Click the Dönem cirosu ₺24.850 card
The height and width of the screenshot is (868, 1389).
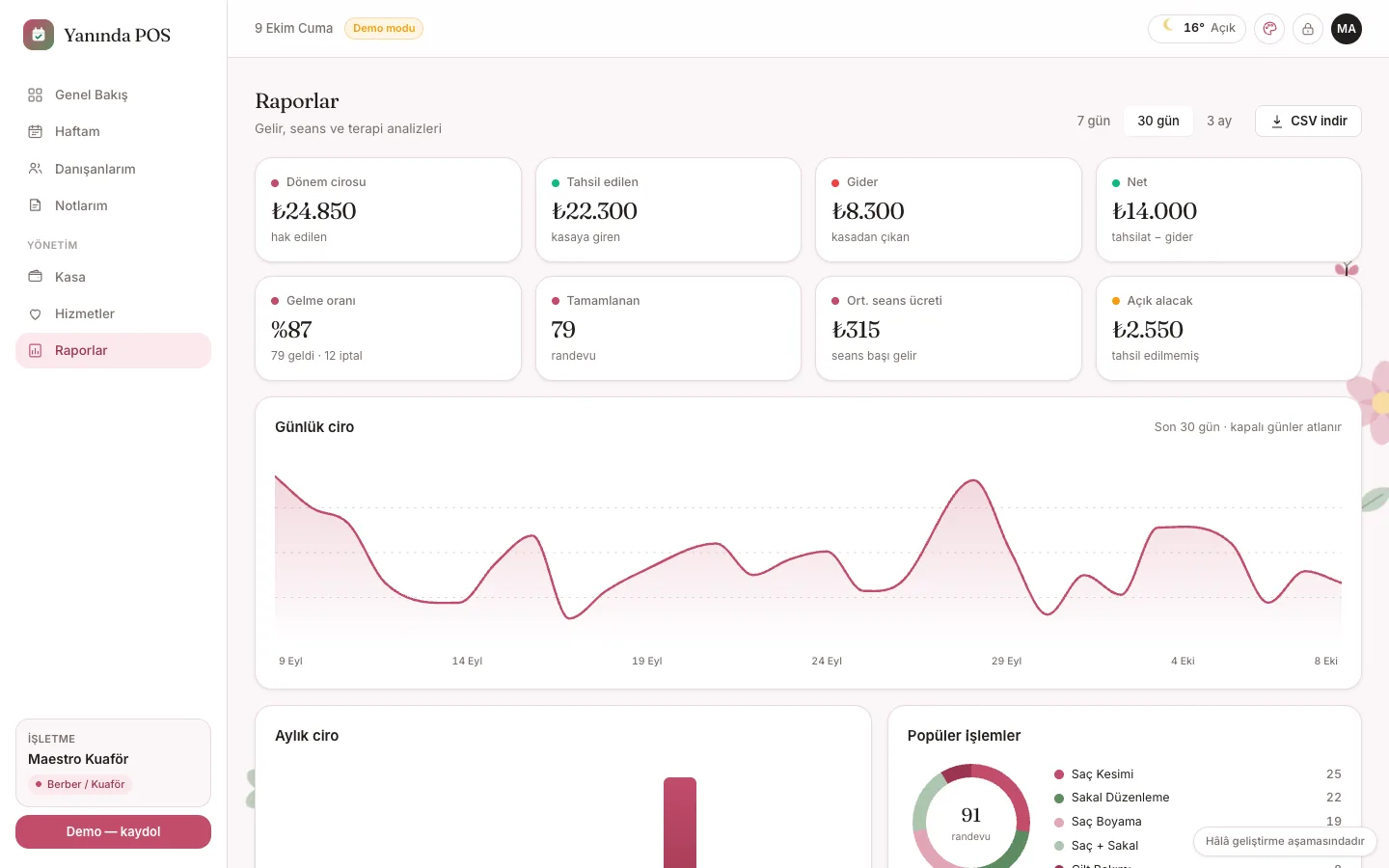pyautogui.click(x=388, y=209)
